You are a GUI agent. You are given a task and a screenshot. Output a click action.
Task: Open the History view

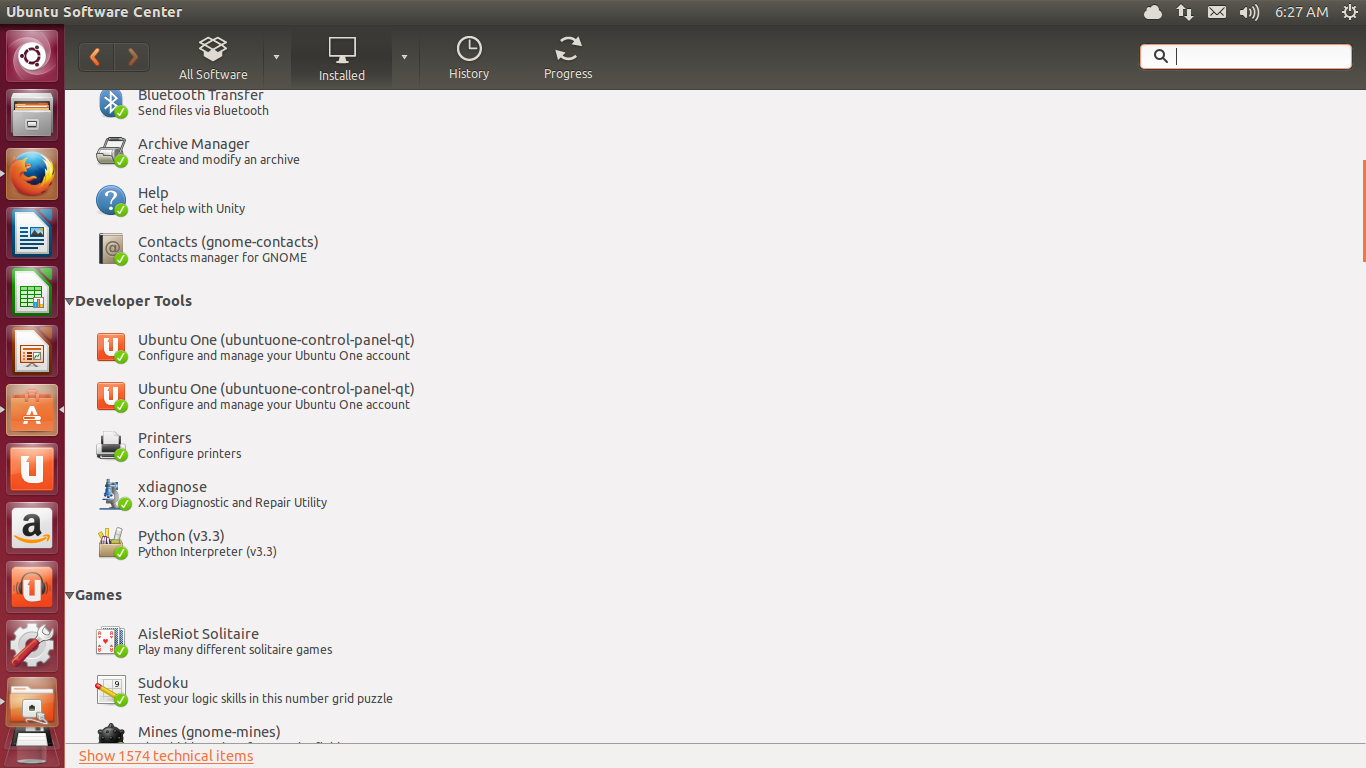coord(468,56)
